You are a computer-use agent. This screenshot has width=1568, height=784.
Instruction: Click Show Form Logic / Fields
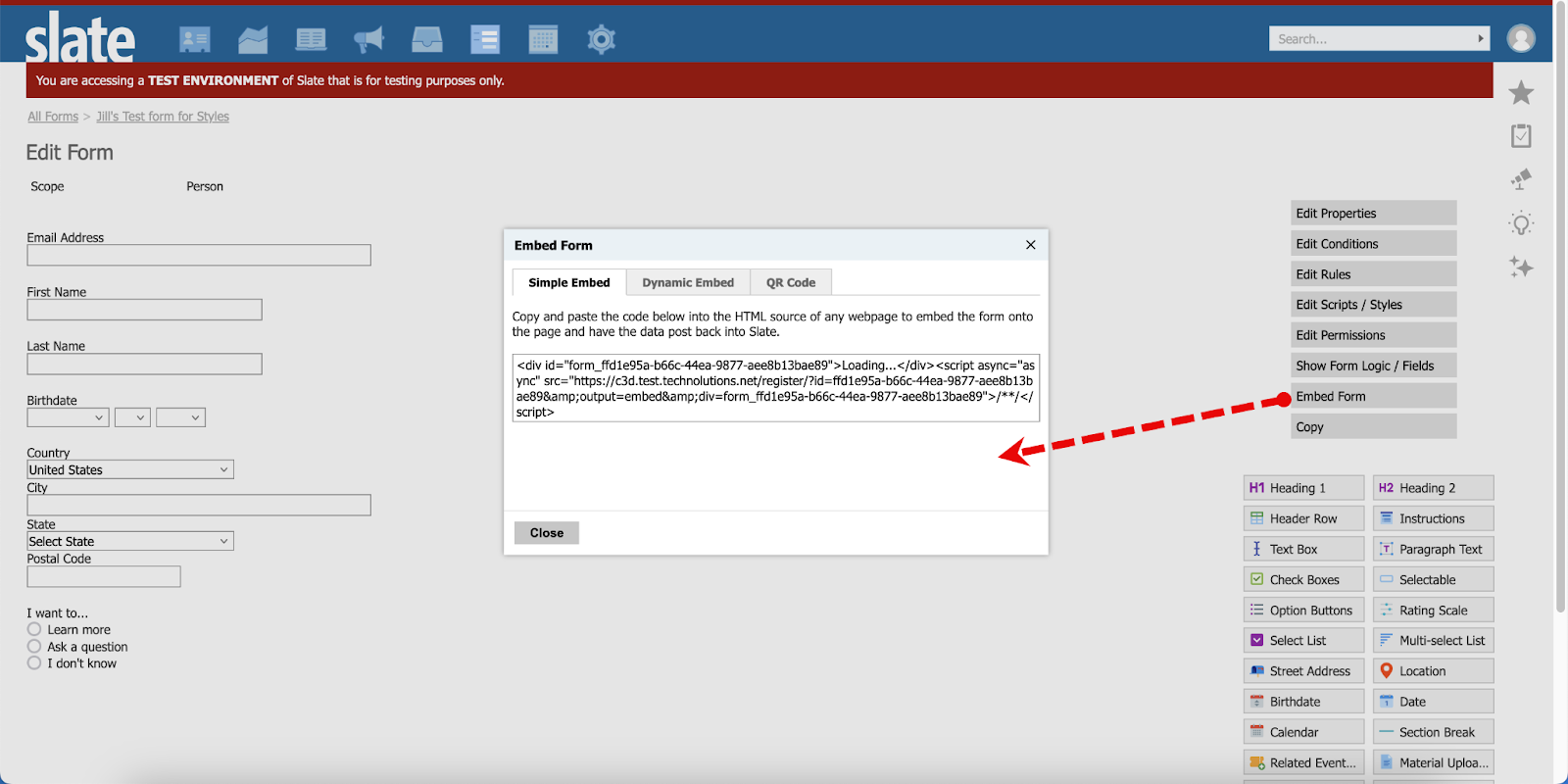click(1374, 366)
